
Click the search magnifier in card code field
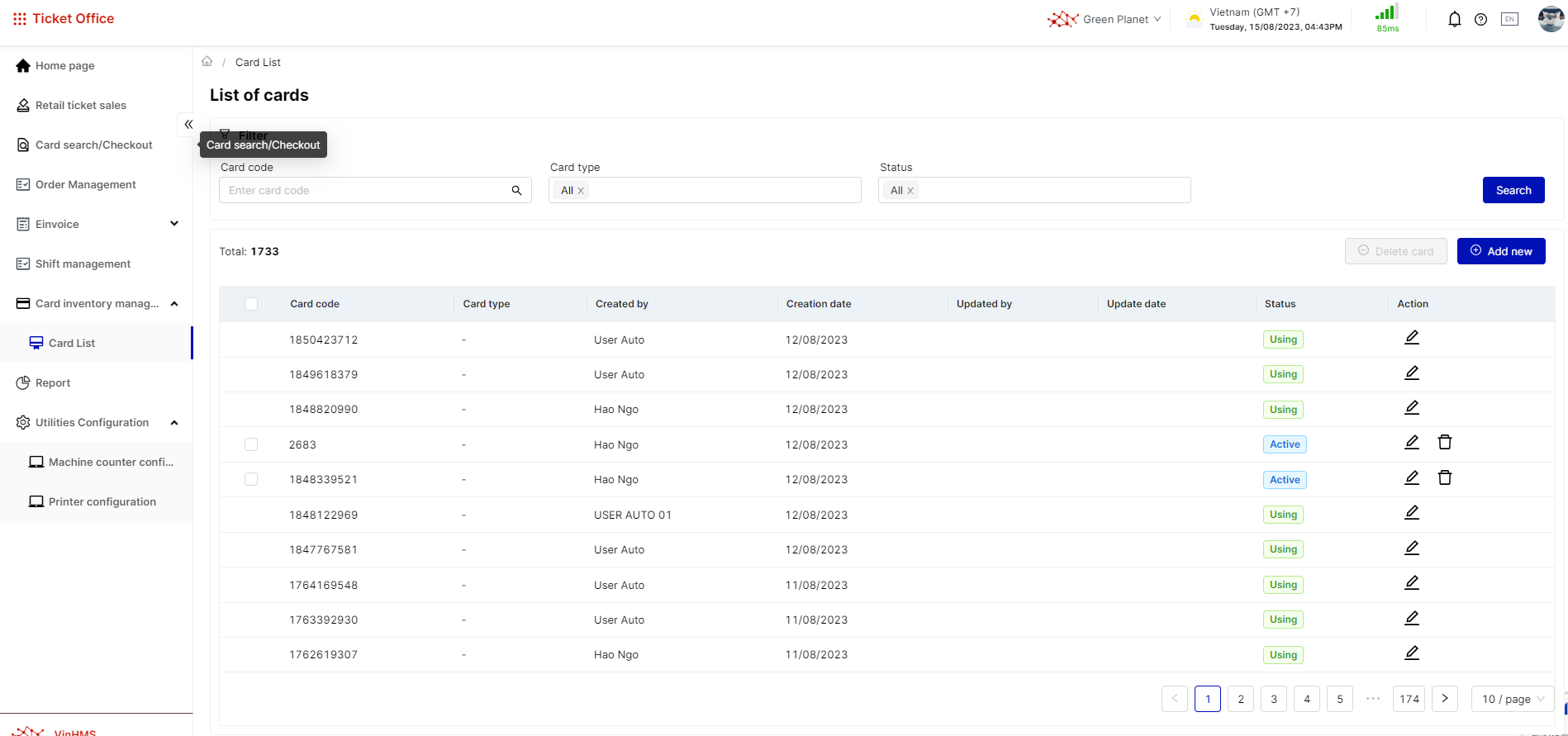coord(516,191)
